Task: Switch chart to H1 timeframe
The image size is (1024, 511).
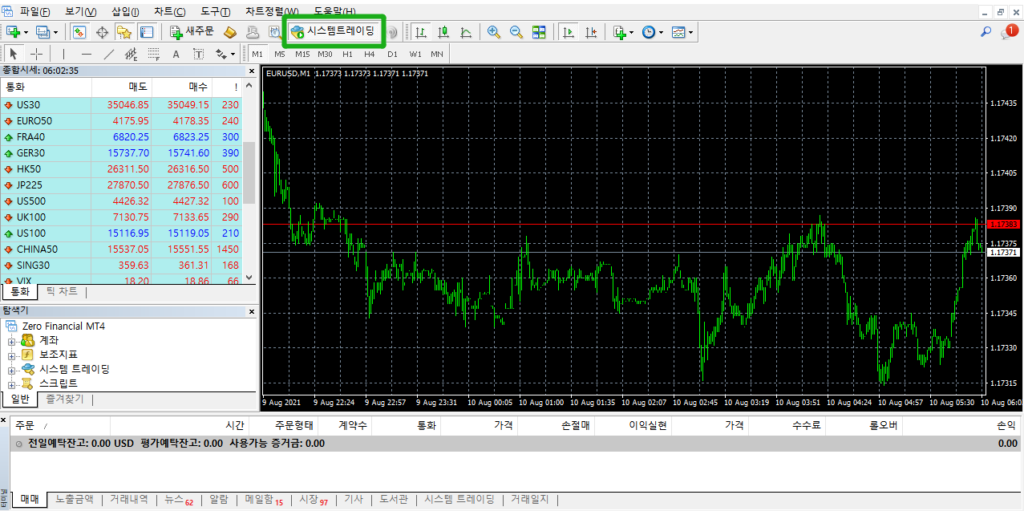Action: click(347, 54)
